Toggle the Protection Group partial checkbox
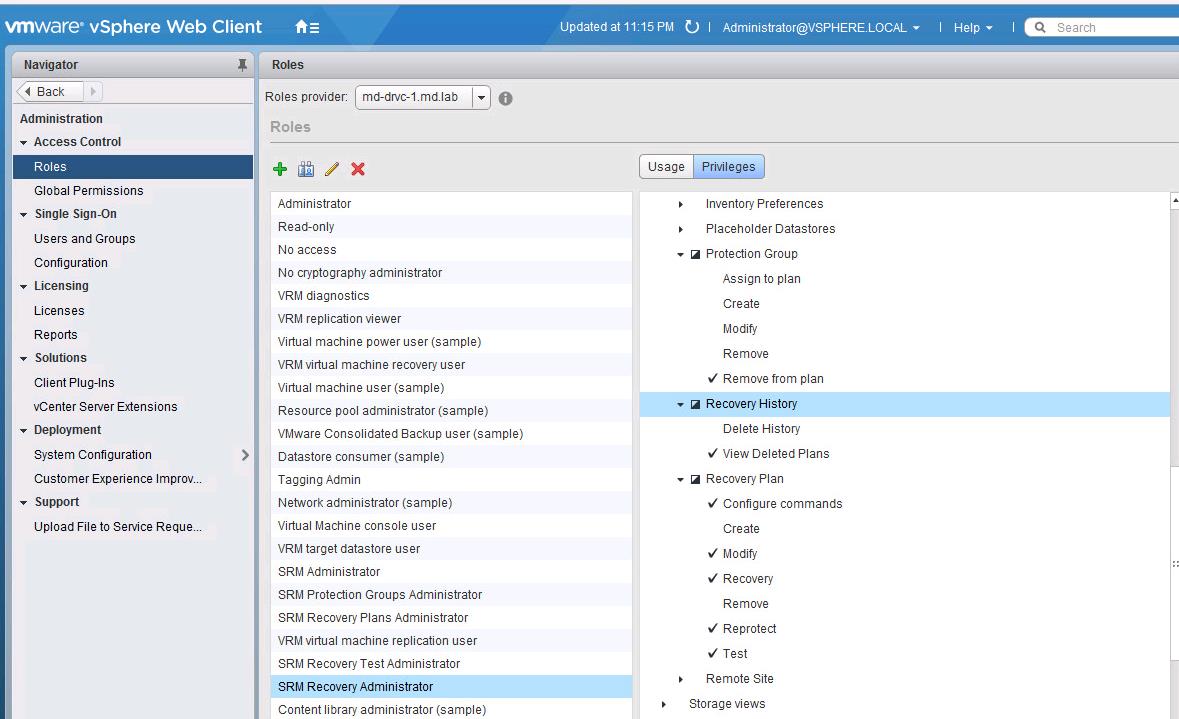This screenshot has height=719, width=1179. click(x=696, y=254)
